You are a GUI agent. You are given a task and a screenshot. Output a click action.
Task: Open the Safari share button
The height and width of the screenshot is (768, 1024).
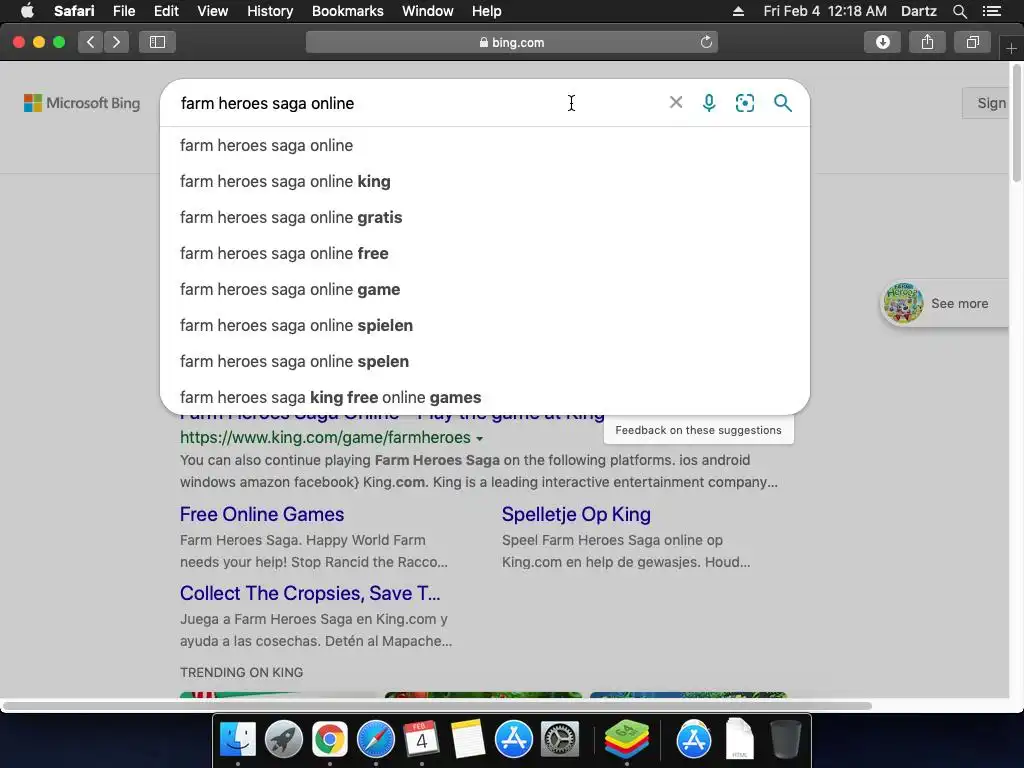[x=927, y=42]
